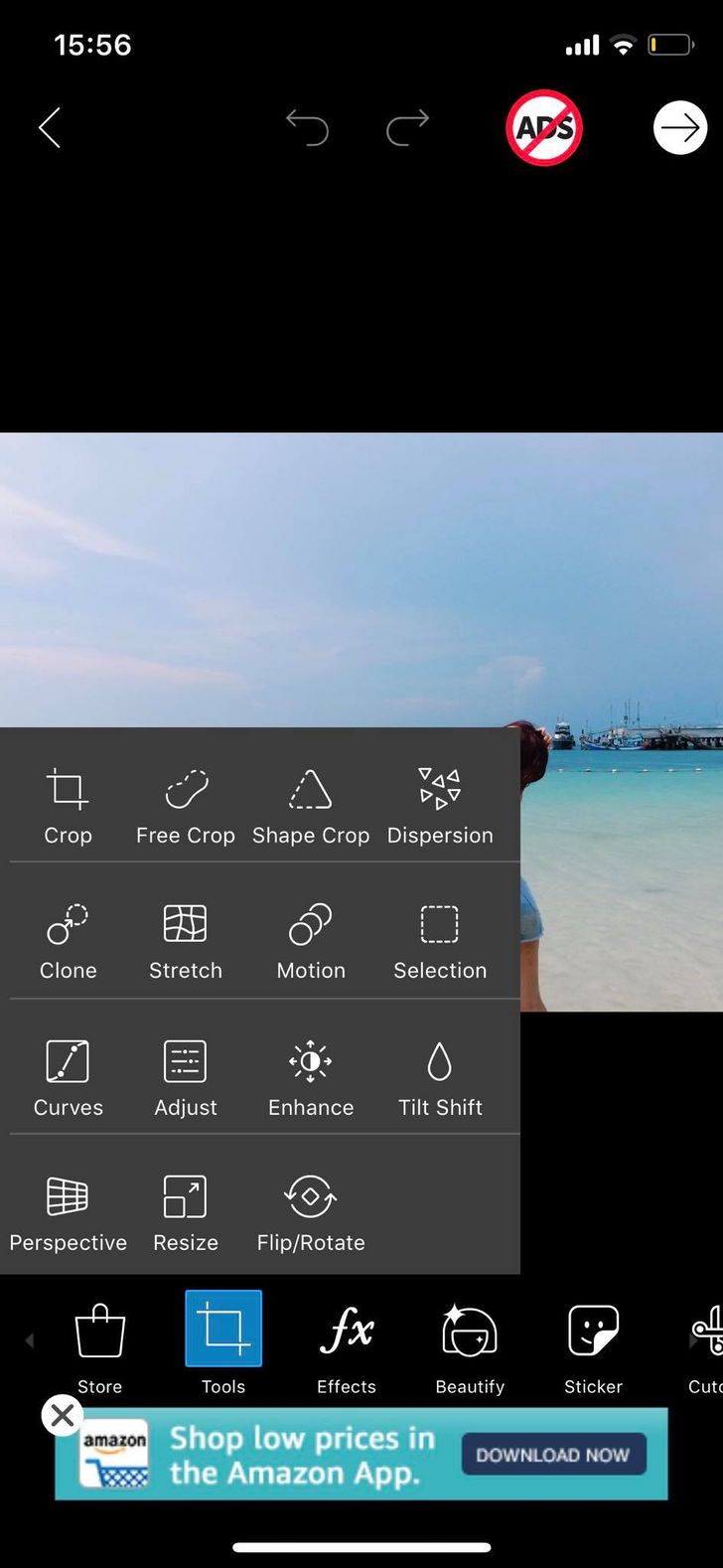Activate the Selection tool
This screenshot has width=723, height=1568.
point(439,941)
